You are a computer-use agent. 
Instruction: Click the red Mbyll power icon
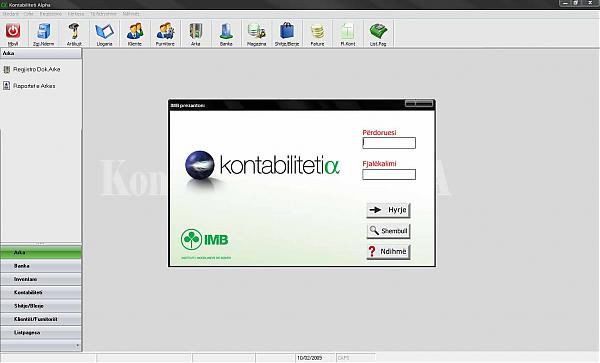click(13, 31)
